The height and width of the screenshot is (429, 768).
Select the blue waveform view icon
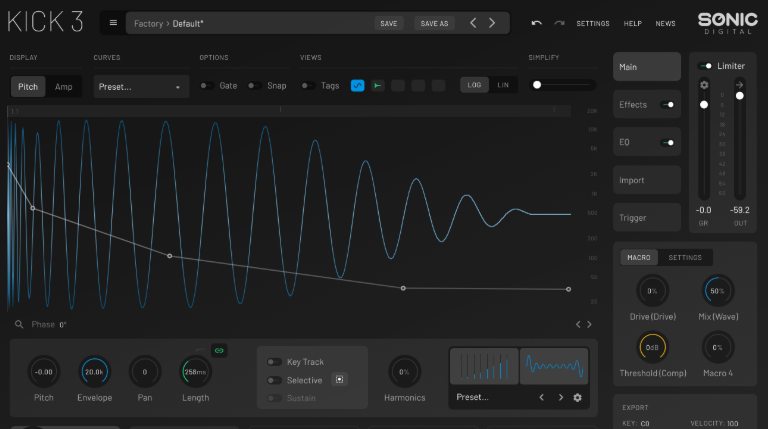tap(357, 86)
